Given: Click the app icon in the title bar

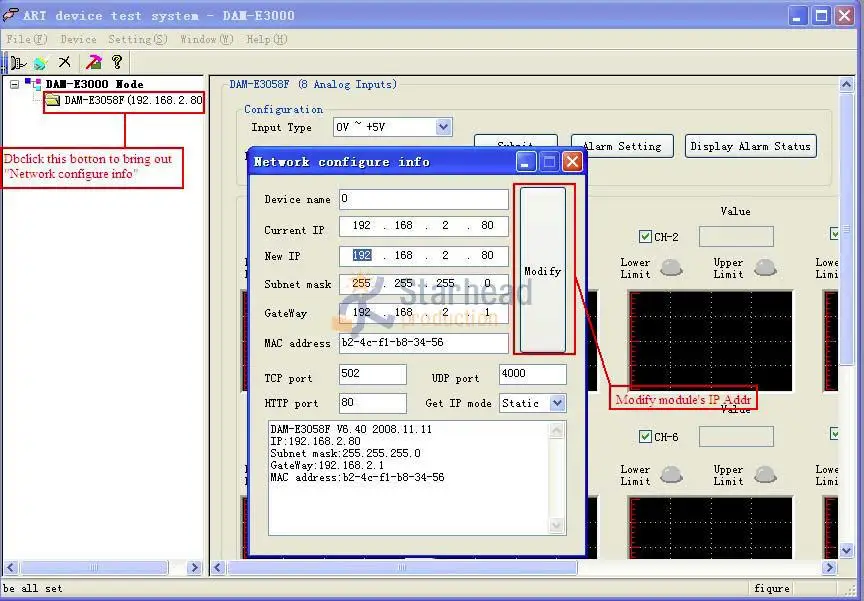Looking at the screenshot, I should pyautogui.click(x=10, y=15).
